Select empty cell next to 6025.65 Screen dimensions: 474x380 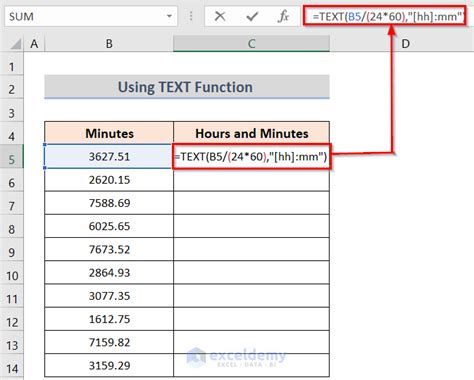(x=252, y=226)
